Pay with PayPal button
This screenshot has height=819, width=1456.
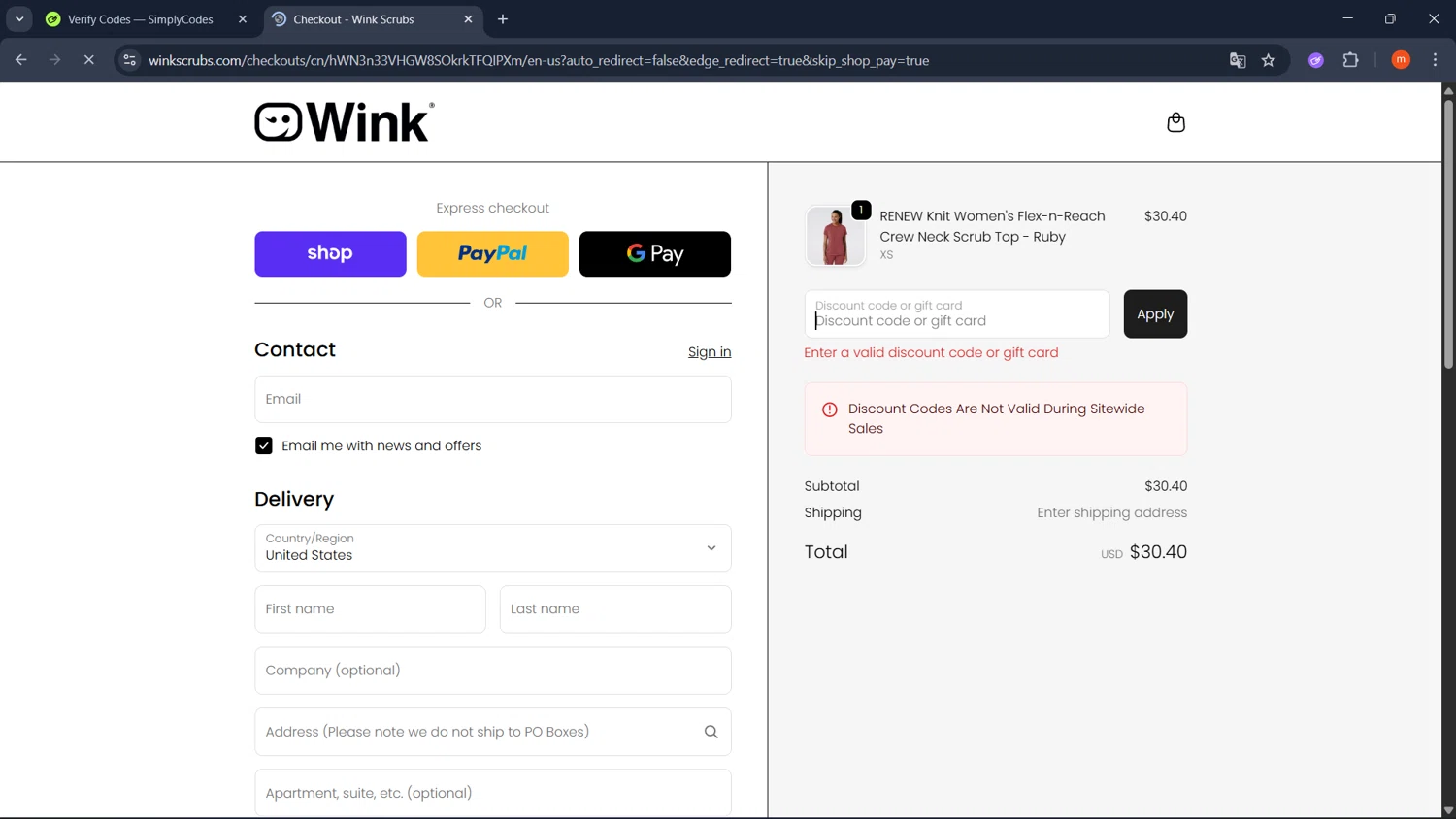point(493,254)
